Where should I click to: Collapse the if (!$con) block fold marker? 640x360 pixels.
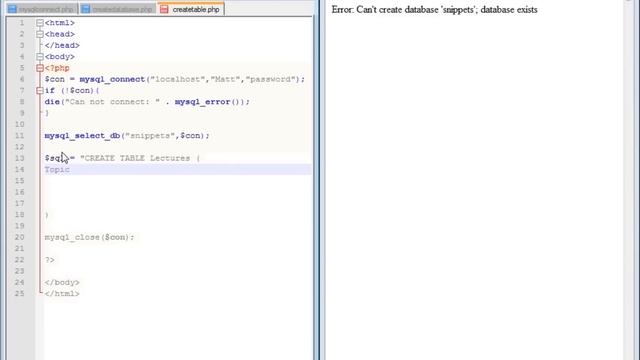40,91
